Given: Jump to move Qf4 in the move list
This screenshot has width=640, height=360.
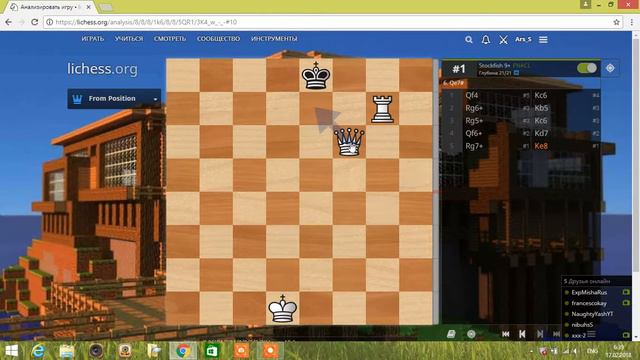Looking at the screenshot, I should point(471,95).
